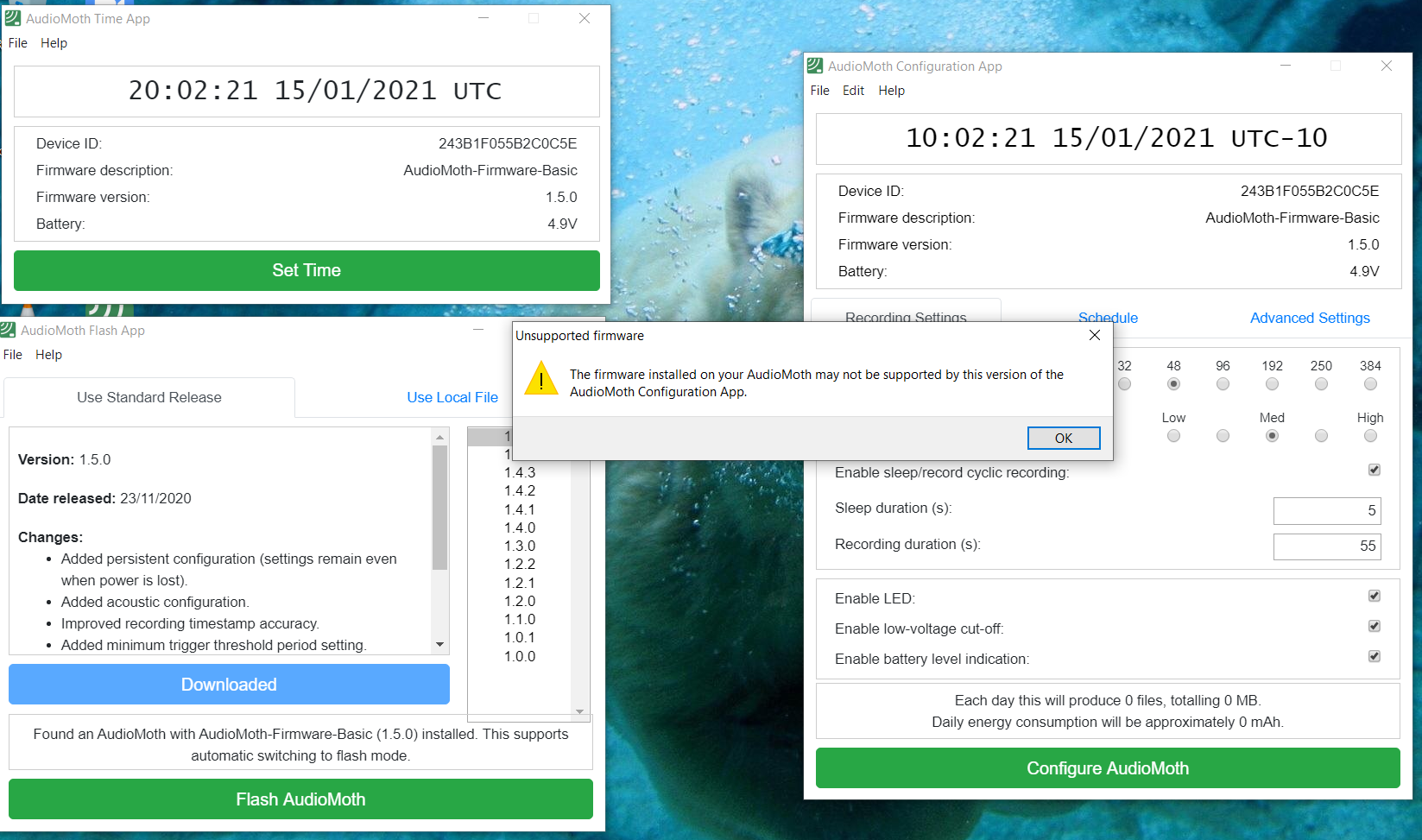Select firmware version 1.2.1 in list
Screen dimensions: 1422x840
(x=520, y=583)
